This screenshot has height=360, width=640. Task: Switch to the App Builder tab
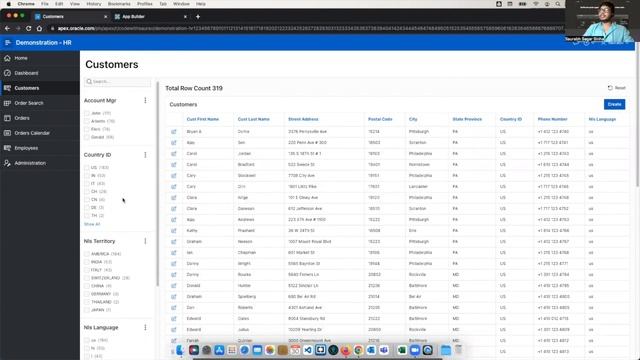[150, 17]
